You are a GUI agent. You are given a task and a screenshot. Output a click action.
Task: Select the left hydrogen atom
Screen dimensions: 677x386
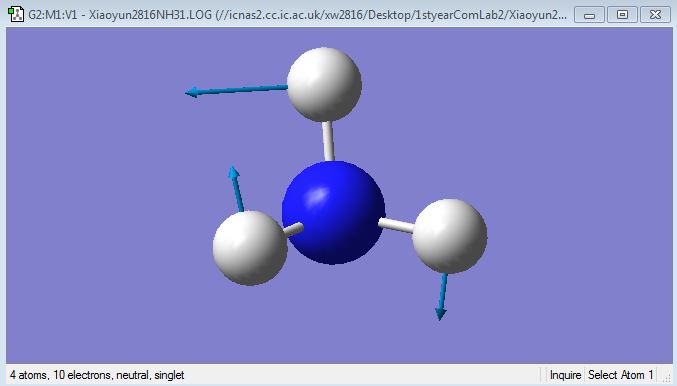250,248
